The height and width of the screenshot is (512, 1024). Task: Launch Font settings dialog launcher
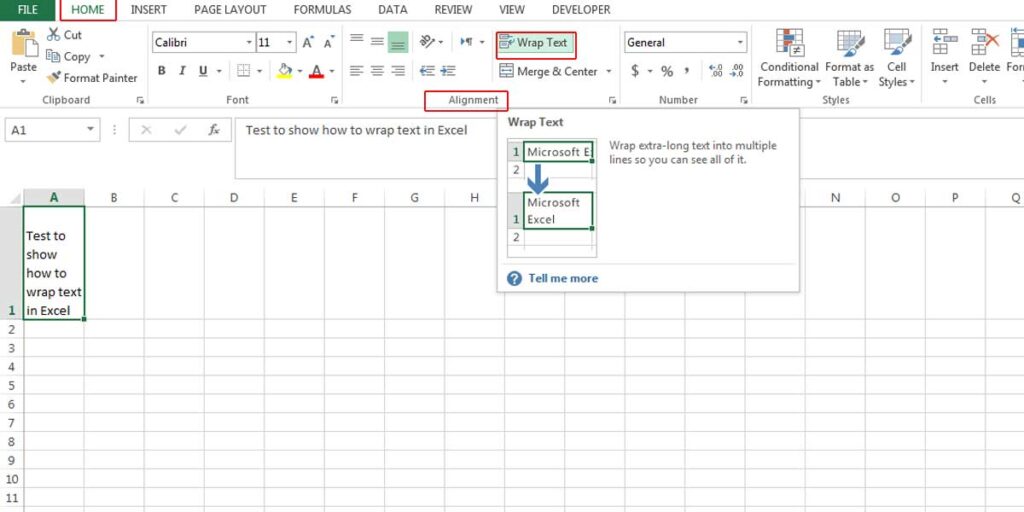pyautogui.click(x=334, y=100)
